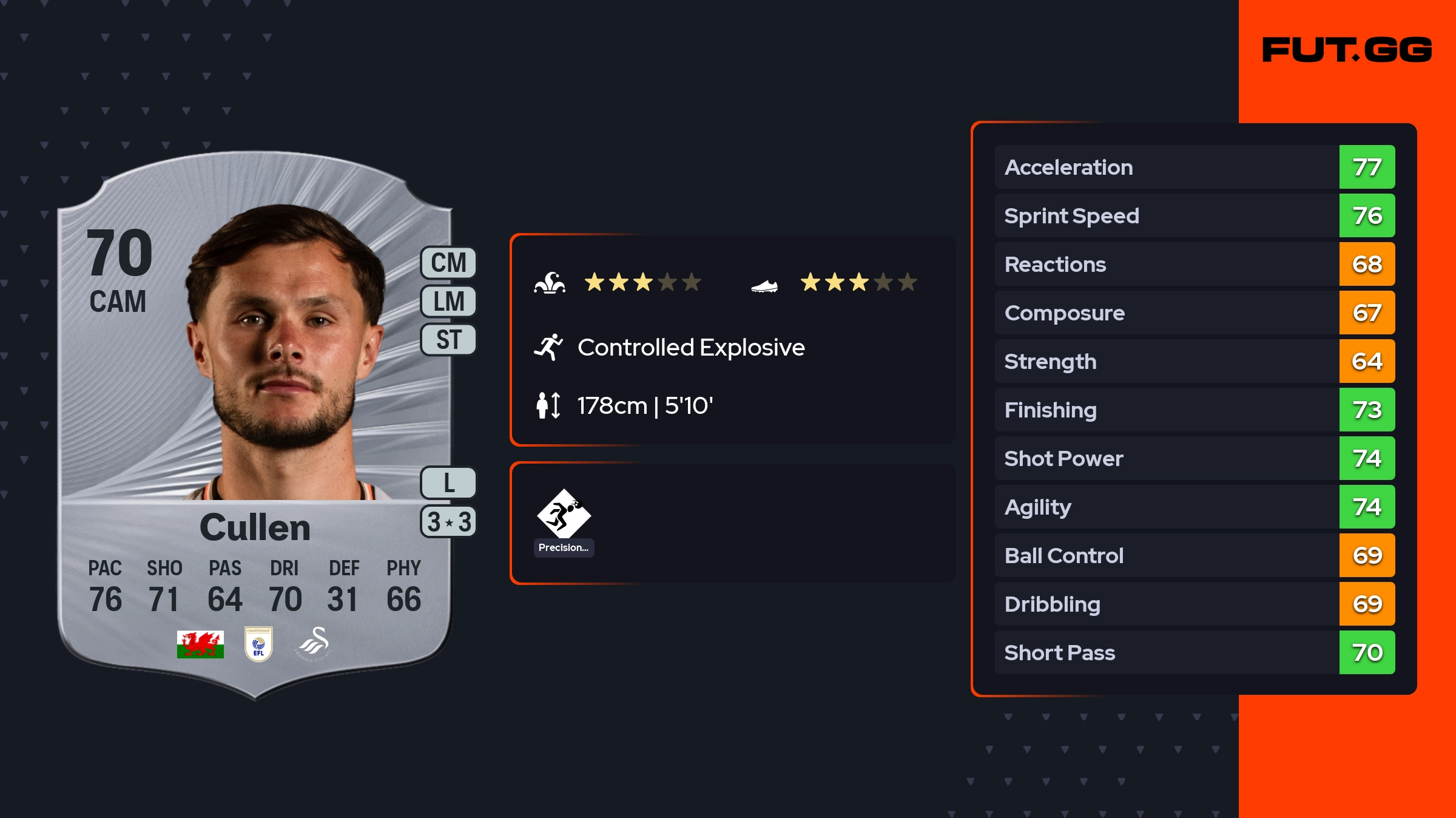Click the Swansea City club crest
This screenshot has width=1456, height=818.
(x=314, y=644)
